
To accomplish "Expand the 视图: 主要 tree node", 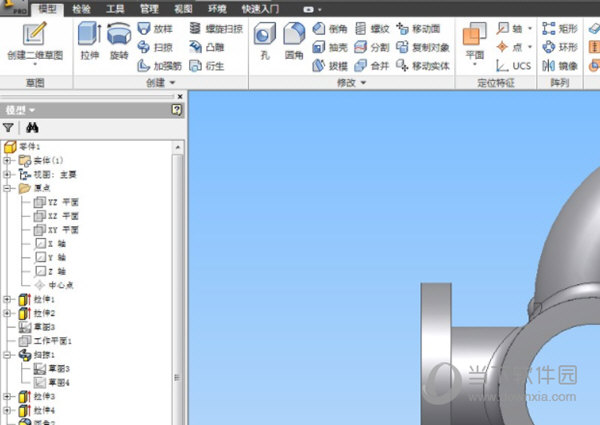I will [7, 174].
